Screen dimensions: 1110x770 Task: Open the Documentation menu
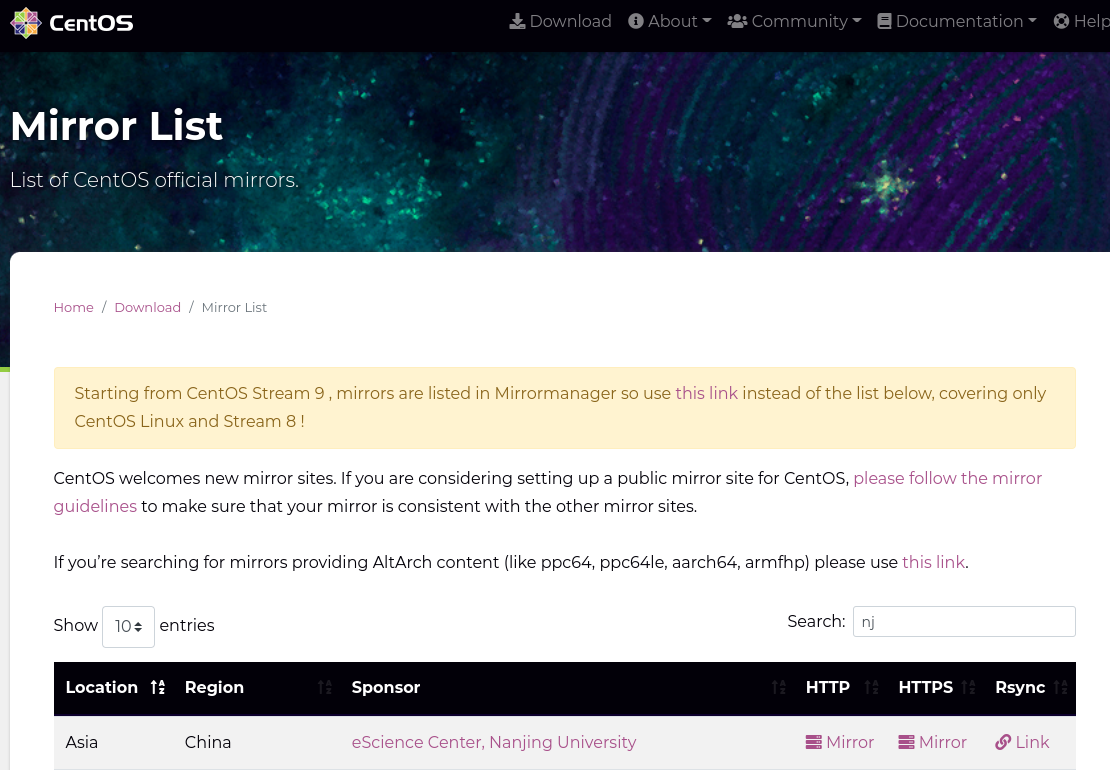957,21
